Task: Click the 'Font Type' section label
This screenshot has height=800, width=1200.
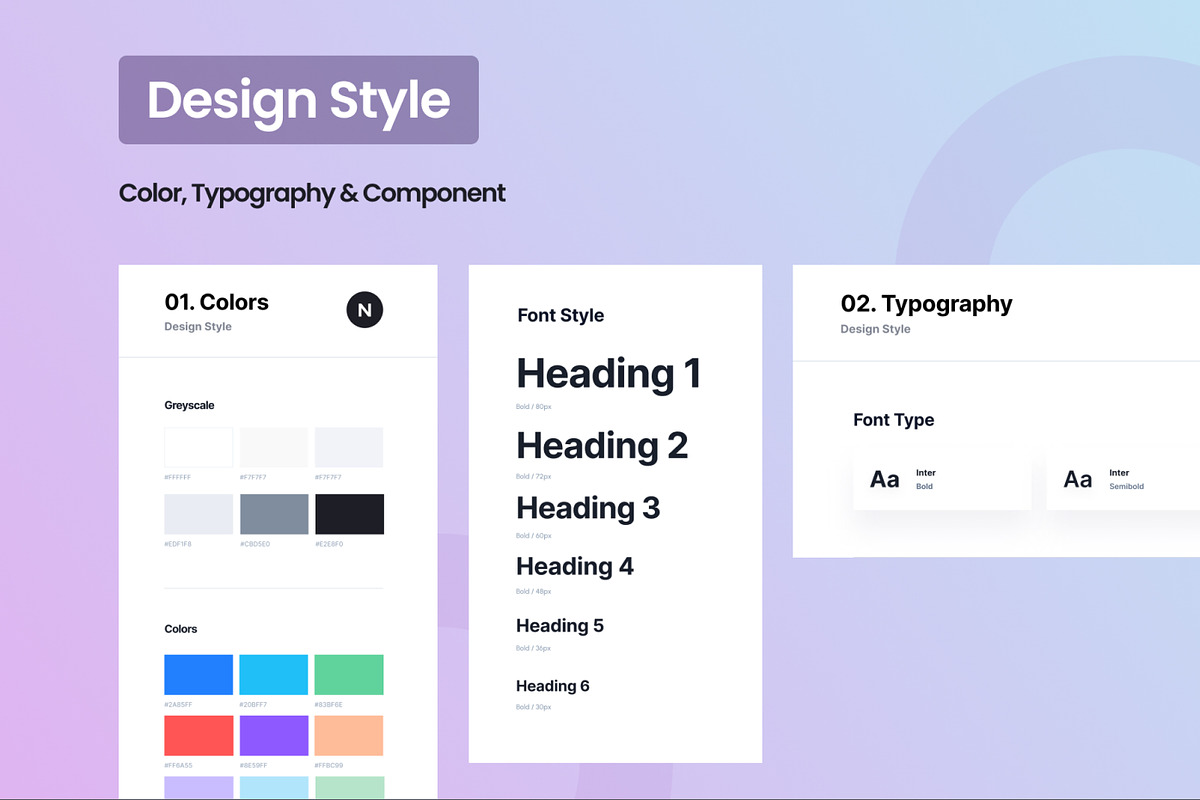Action: point(894,420)
